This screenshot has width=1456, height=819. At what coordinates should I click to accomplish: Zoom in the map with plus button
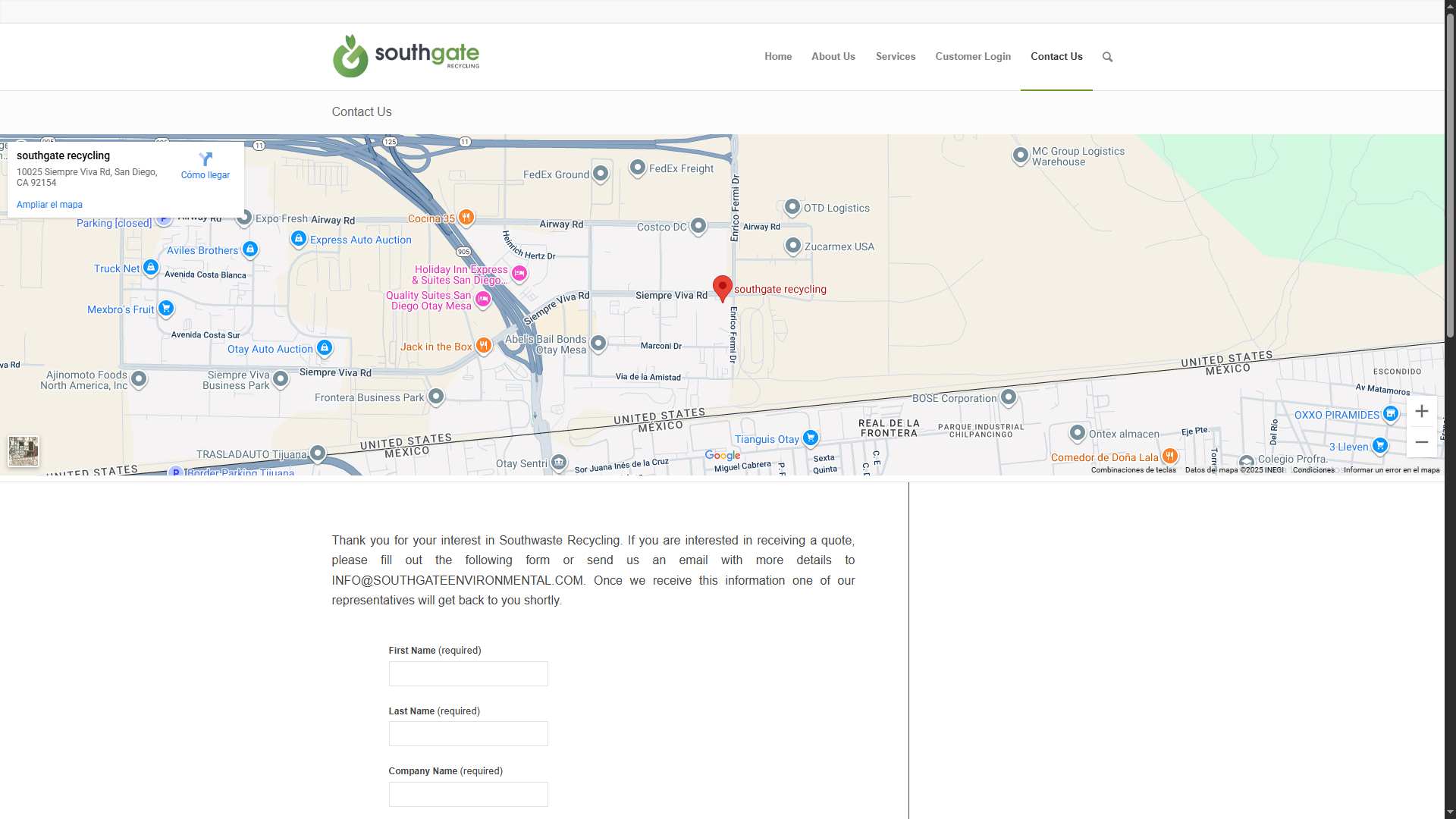[x=1422, y=411]
